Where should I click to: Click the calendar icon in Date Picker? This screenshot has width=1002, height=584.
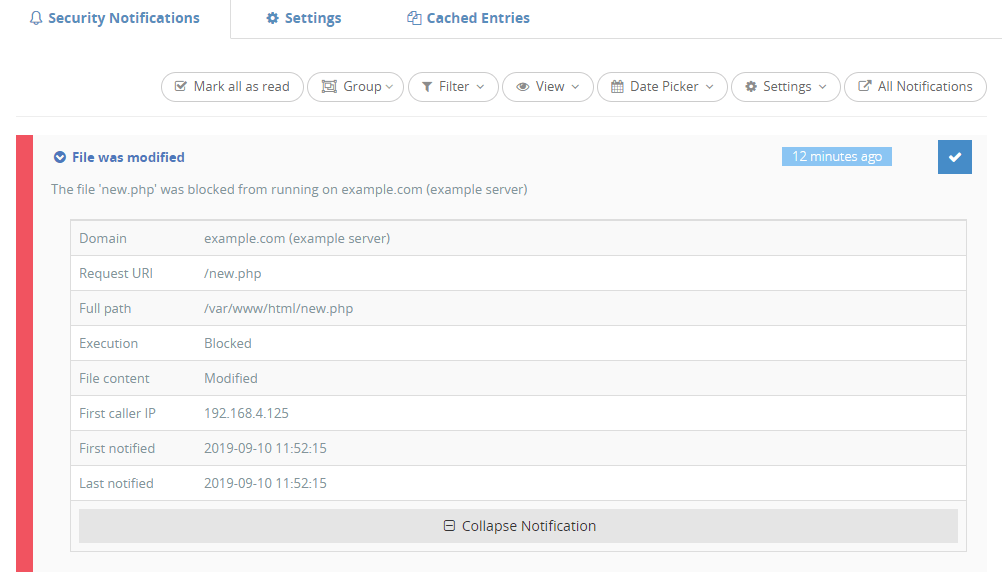pos(617,87)
